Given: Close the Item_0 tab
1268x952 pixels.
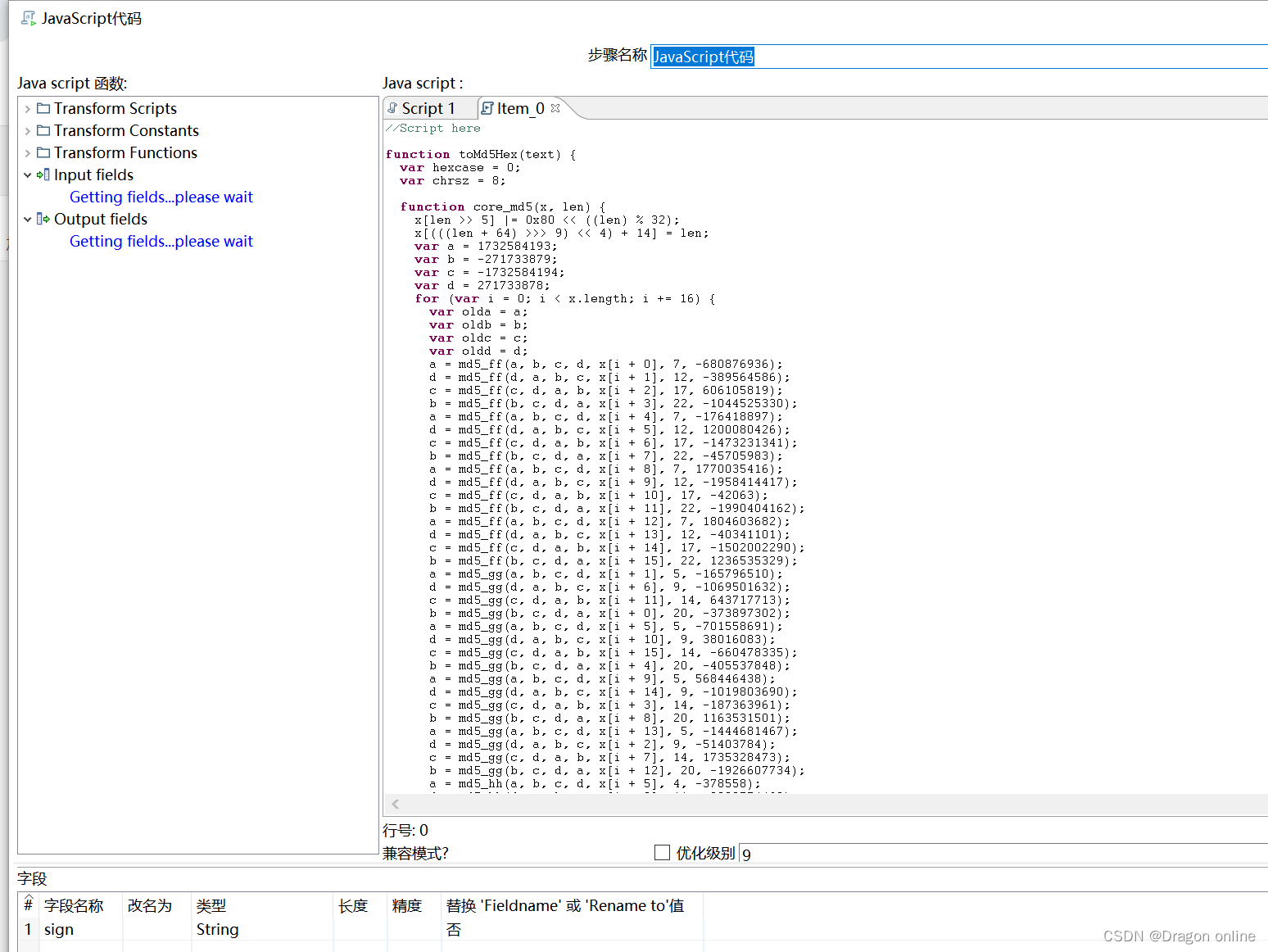Looking at the screenshot, I should coord(555,108).
